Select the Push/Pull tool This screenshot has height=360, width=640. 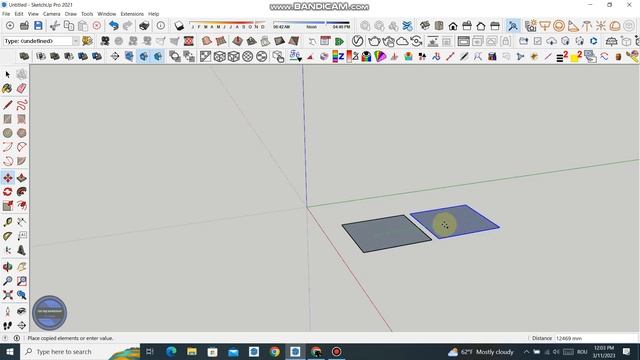(22, 178)
